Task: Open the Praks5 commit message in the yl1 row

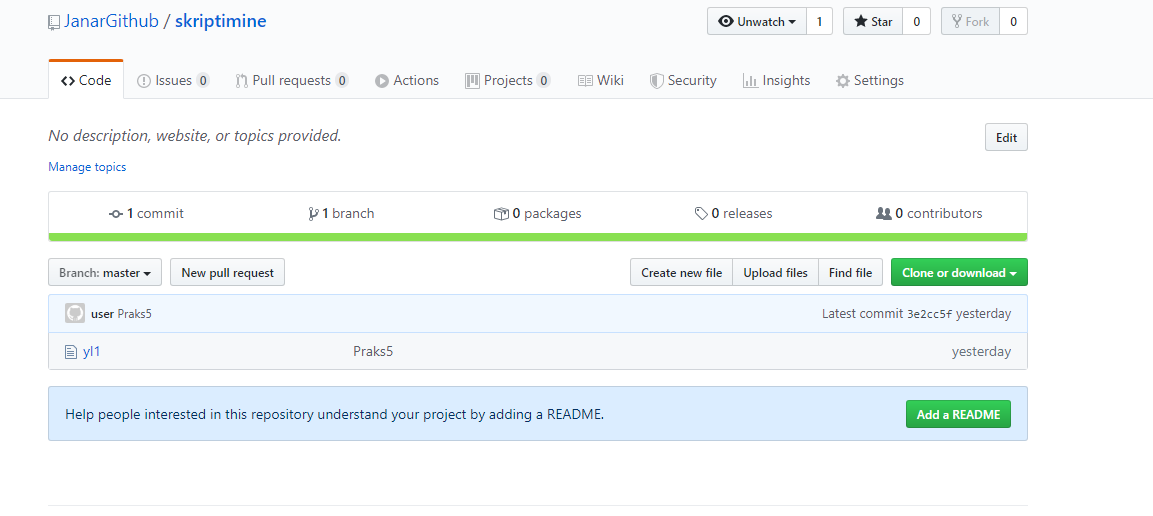Action: tap(373, 351)
